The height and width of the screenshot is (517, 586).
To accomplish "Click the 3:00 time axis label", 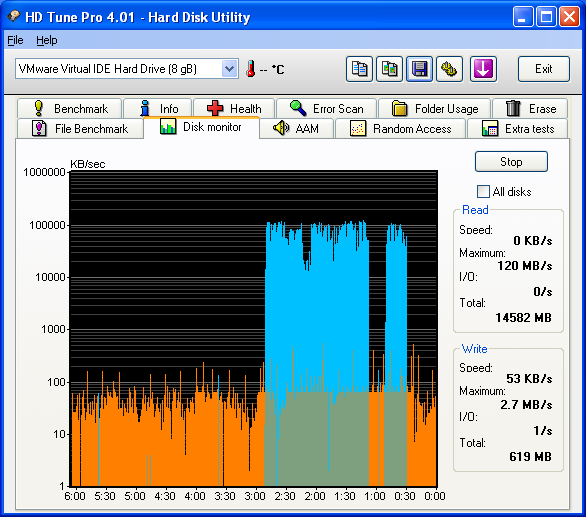I will click(255, 496).
